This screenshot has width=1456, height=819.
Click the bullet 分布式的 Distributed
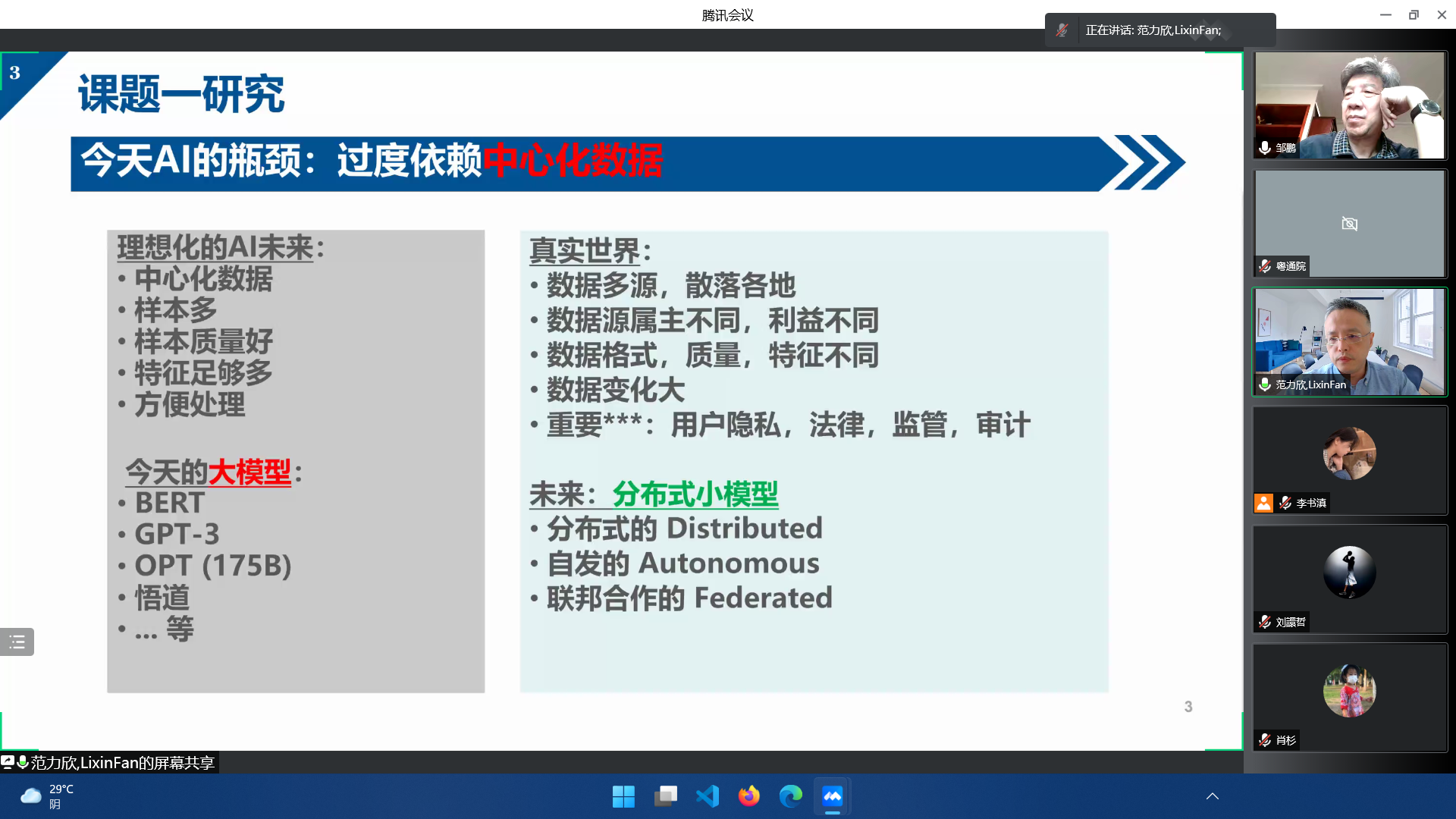[684, 529]
